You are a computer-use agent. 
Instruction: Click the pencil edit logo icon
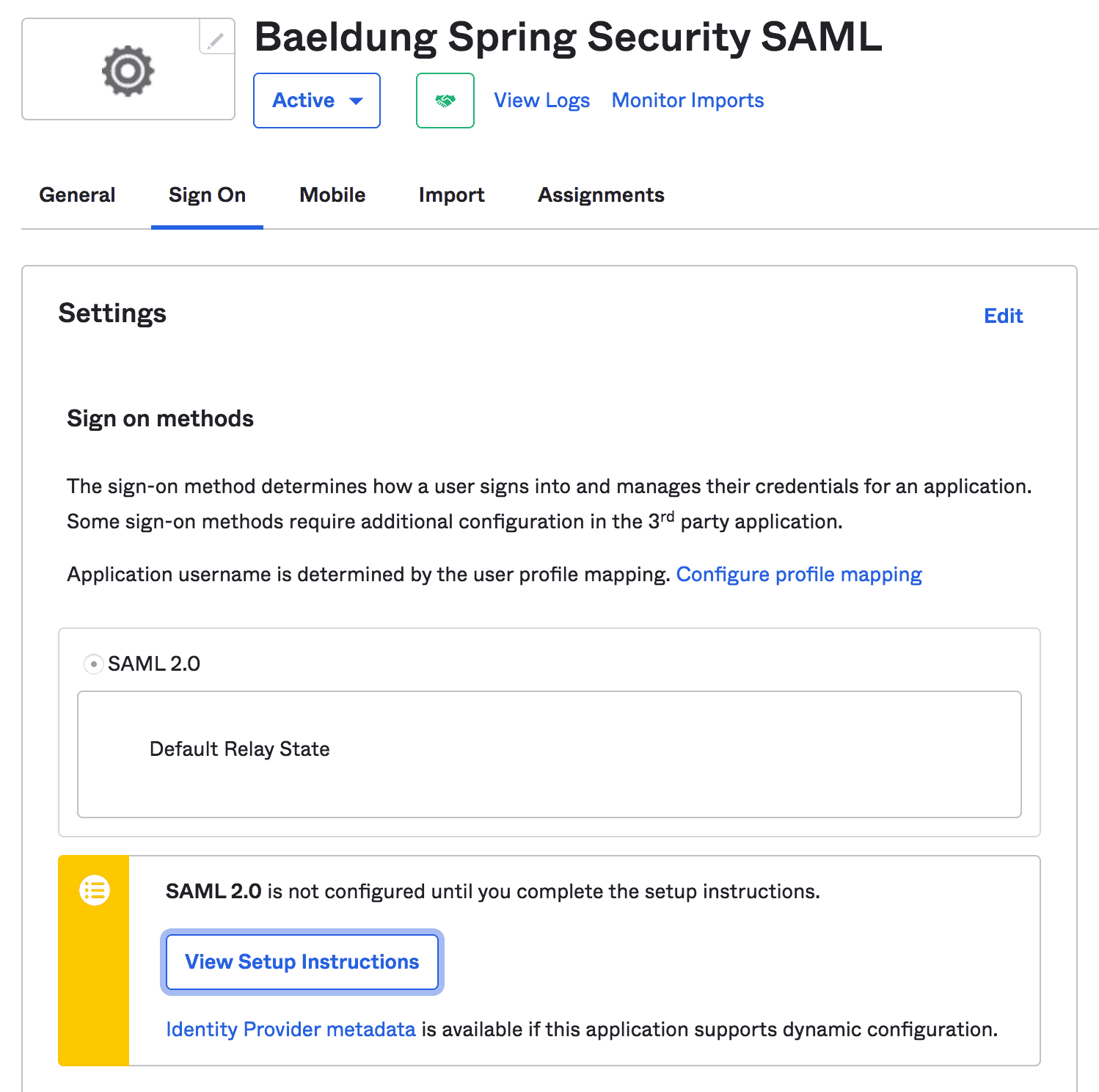point(216,41)
